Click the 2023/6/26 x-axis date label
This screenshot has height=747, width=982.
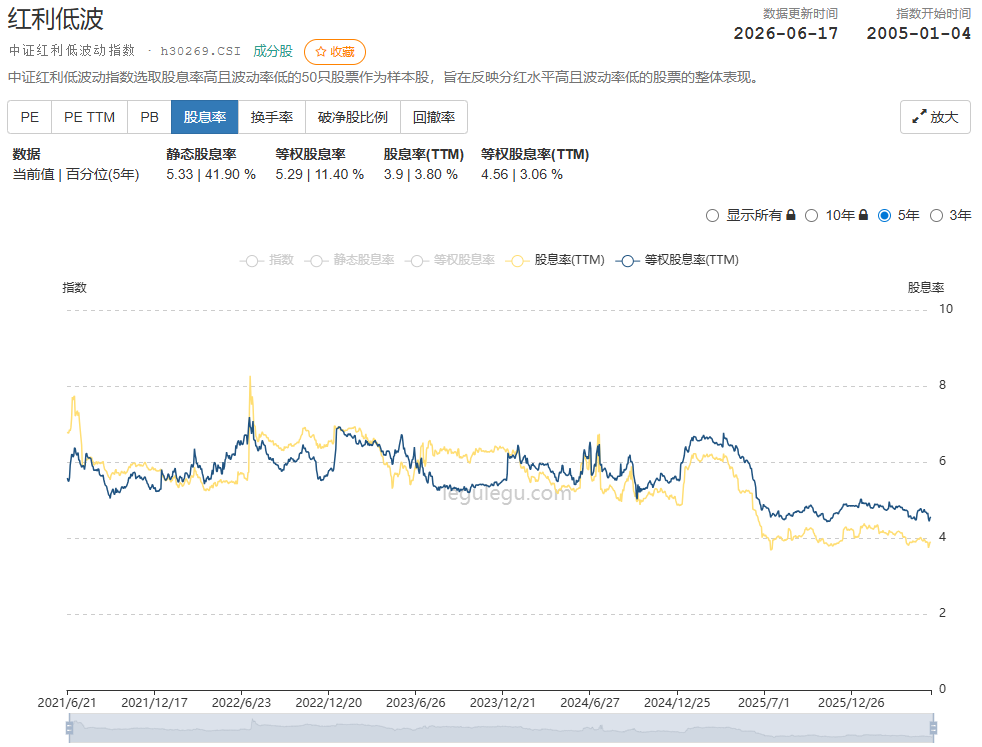pyautogui.click(x=416, y=703)
